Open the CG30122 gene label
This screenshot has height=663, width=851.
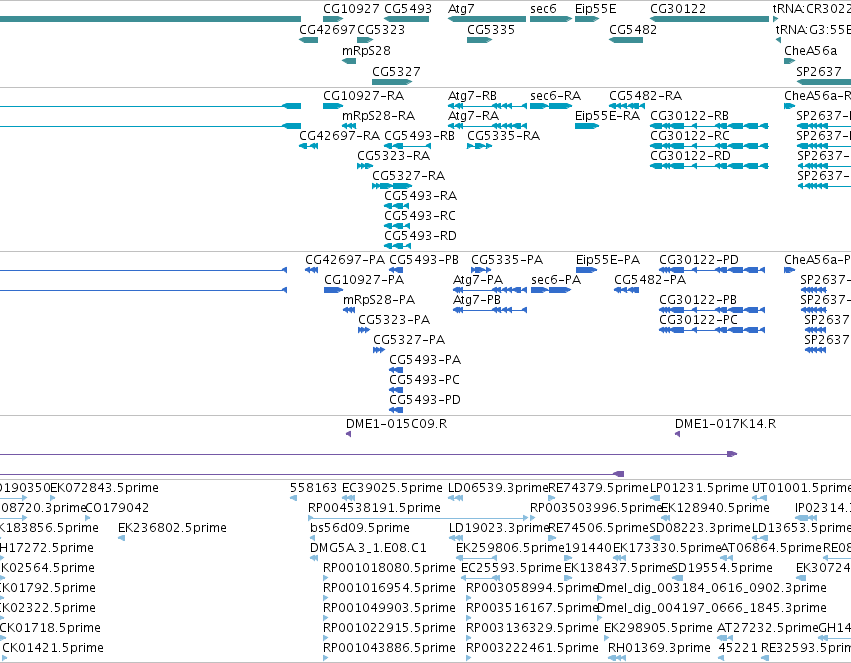(678, 9)
